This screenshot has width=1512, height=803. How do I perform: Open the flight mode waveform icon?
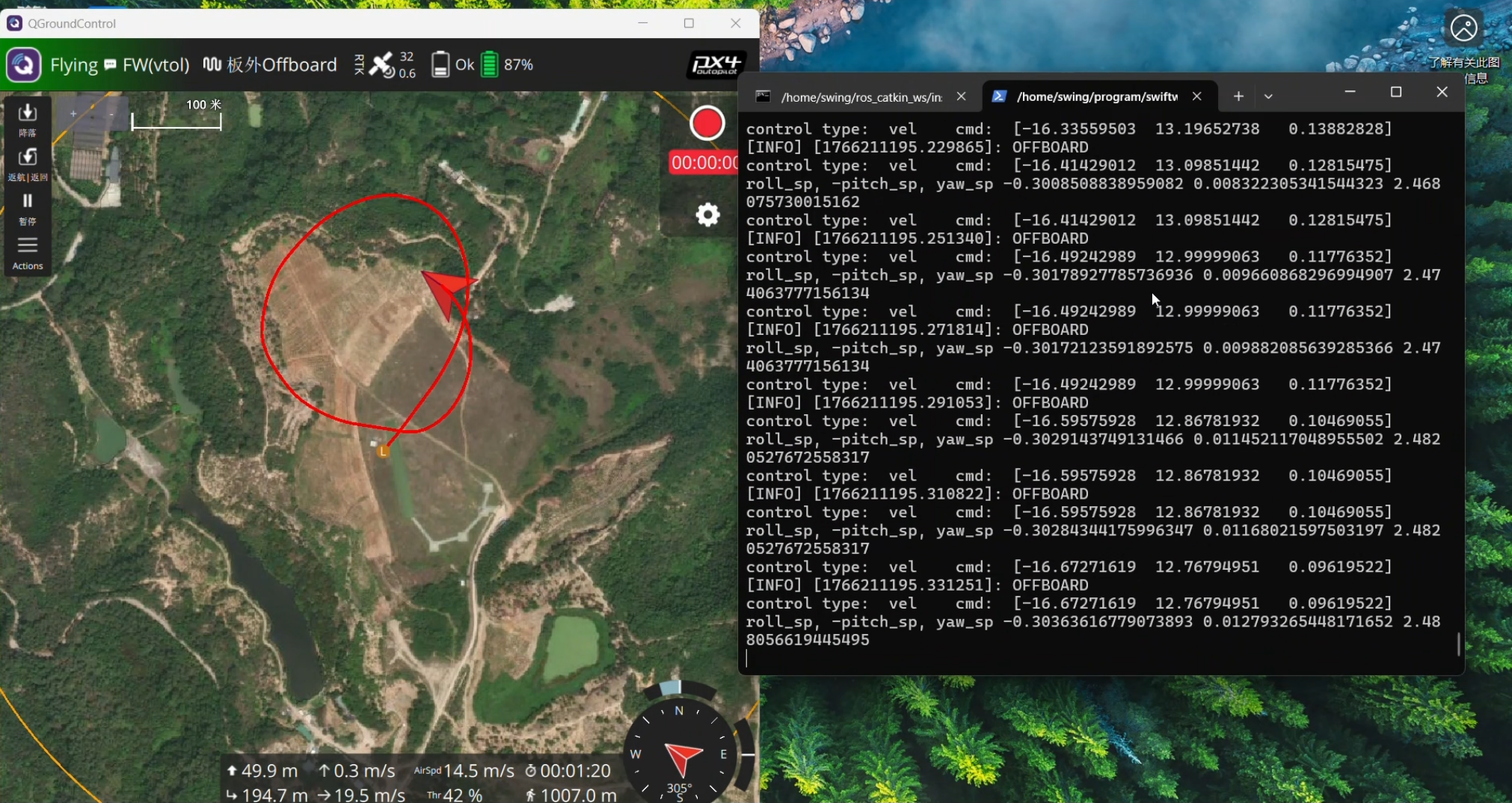coord(212,64)
